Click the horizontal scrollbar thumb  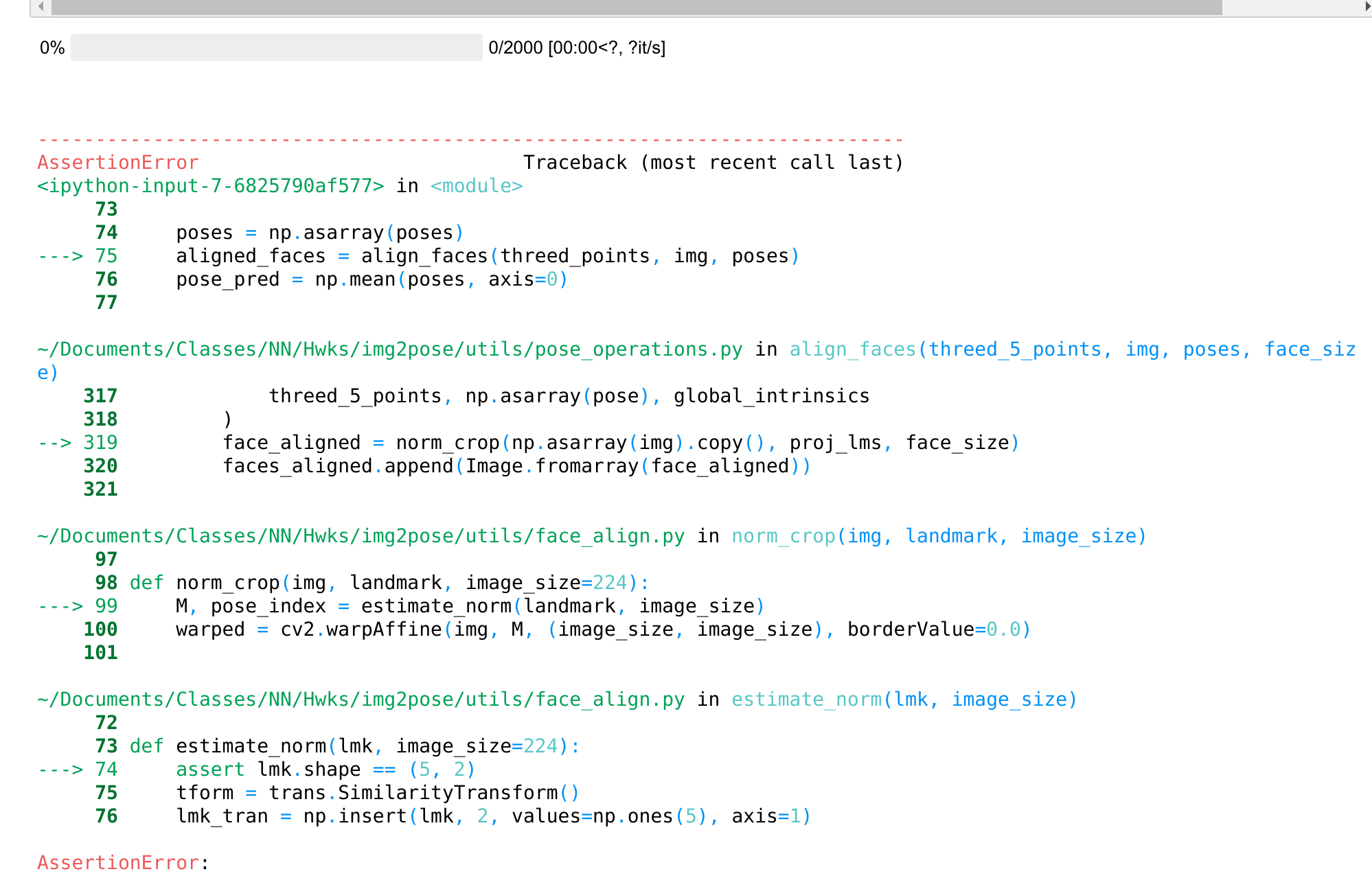pyautogui.click(x=637, y=7)
